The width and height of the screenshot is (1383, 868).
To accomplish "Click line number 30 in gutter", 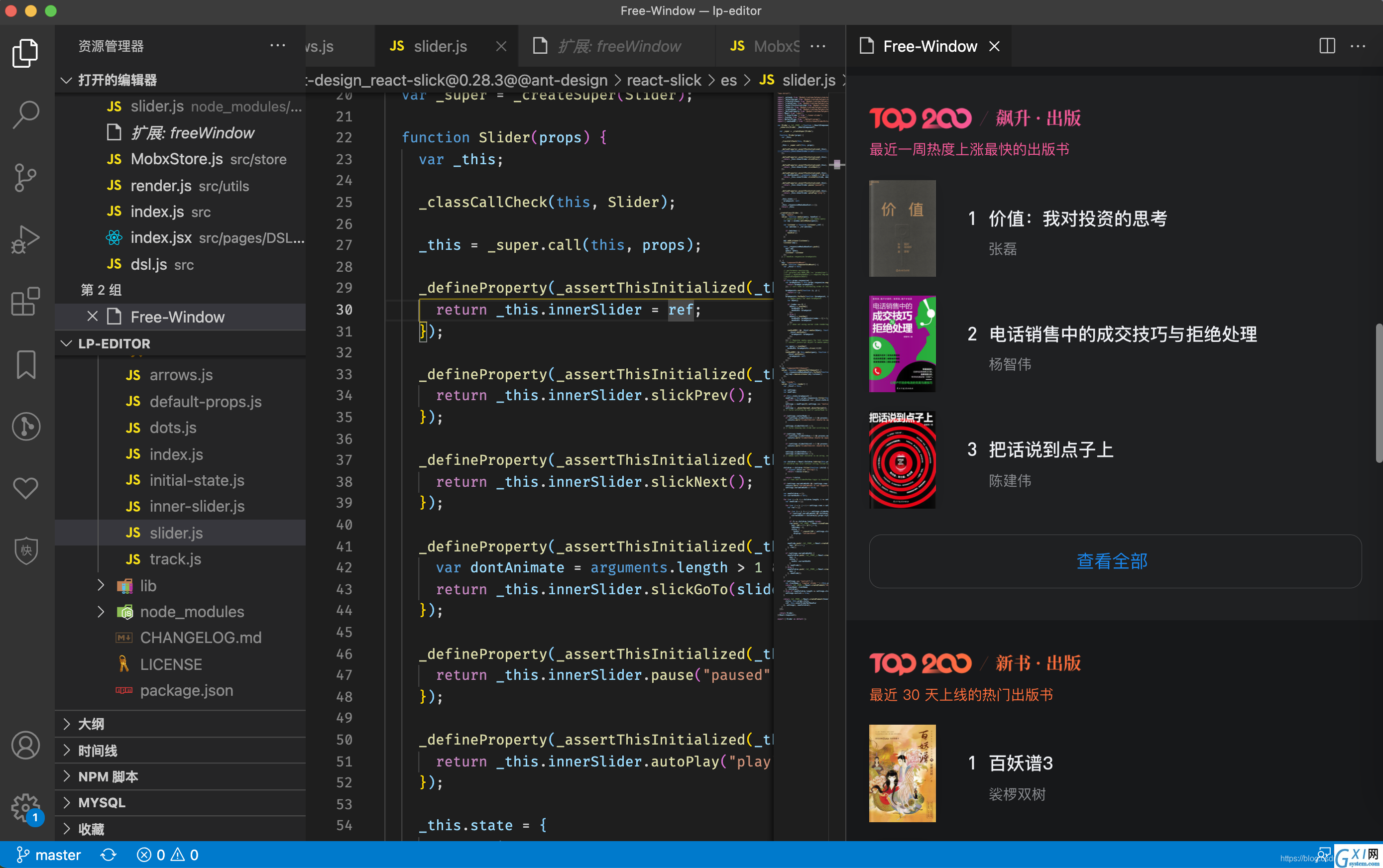I will [345, 310].
